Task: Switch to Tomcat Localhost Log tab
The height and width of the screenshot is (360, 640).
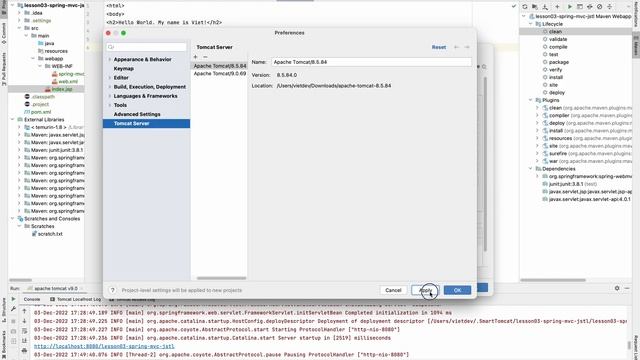Action: point(75,299)
